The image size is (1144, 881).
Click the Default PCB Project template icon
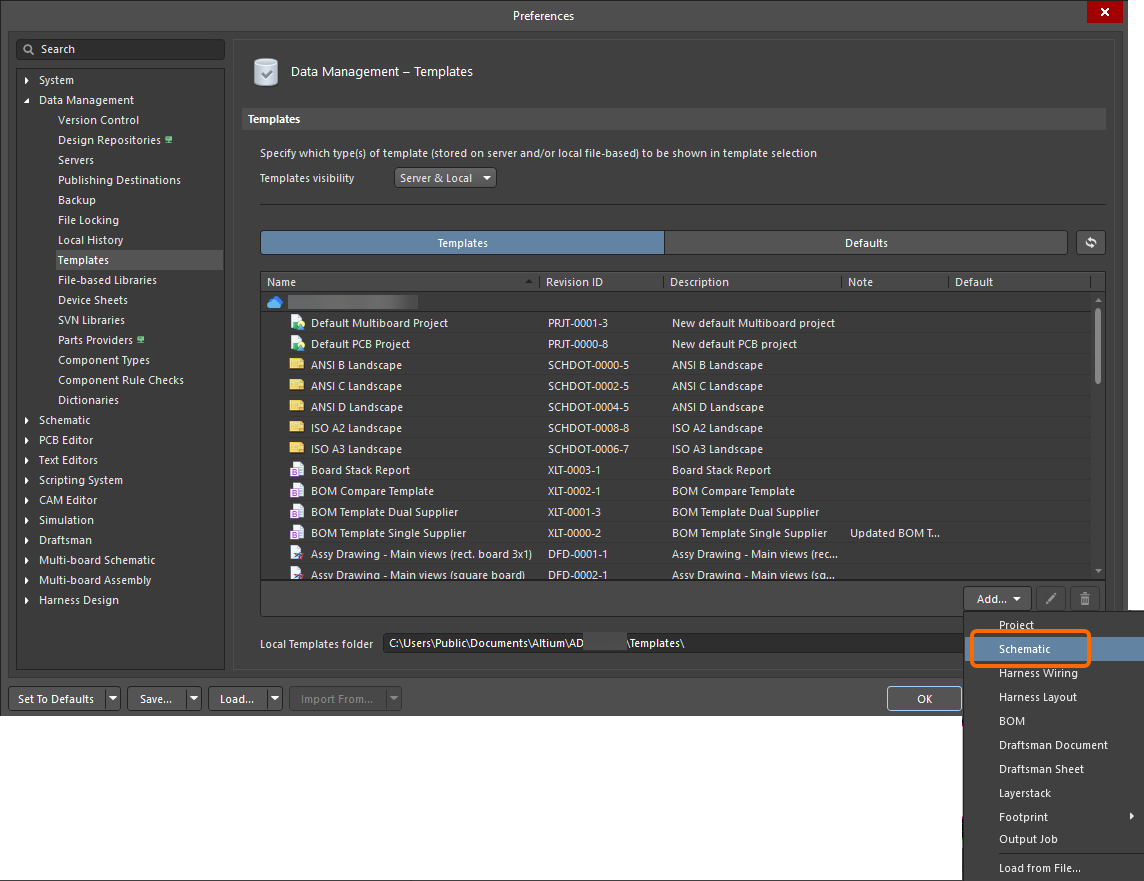pyautogui.click(x=297, y=344)
